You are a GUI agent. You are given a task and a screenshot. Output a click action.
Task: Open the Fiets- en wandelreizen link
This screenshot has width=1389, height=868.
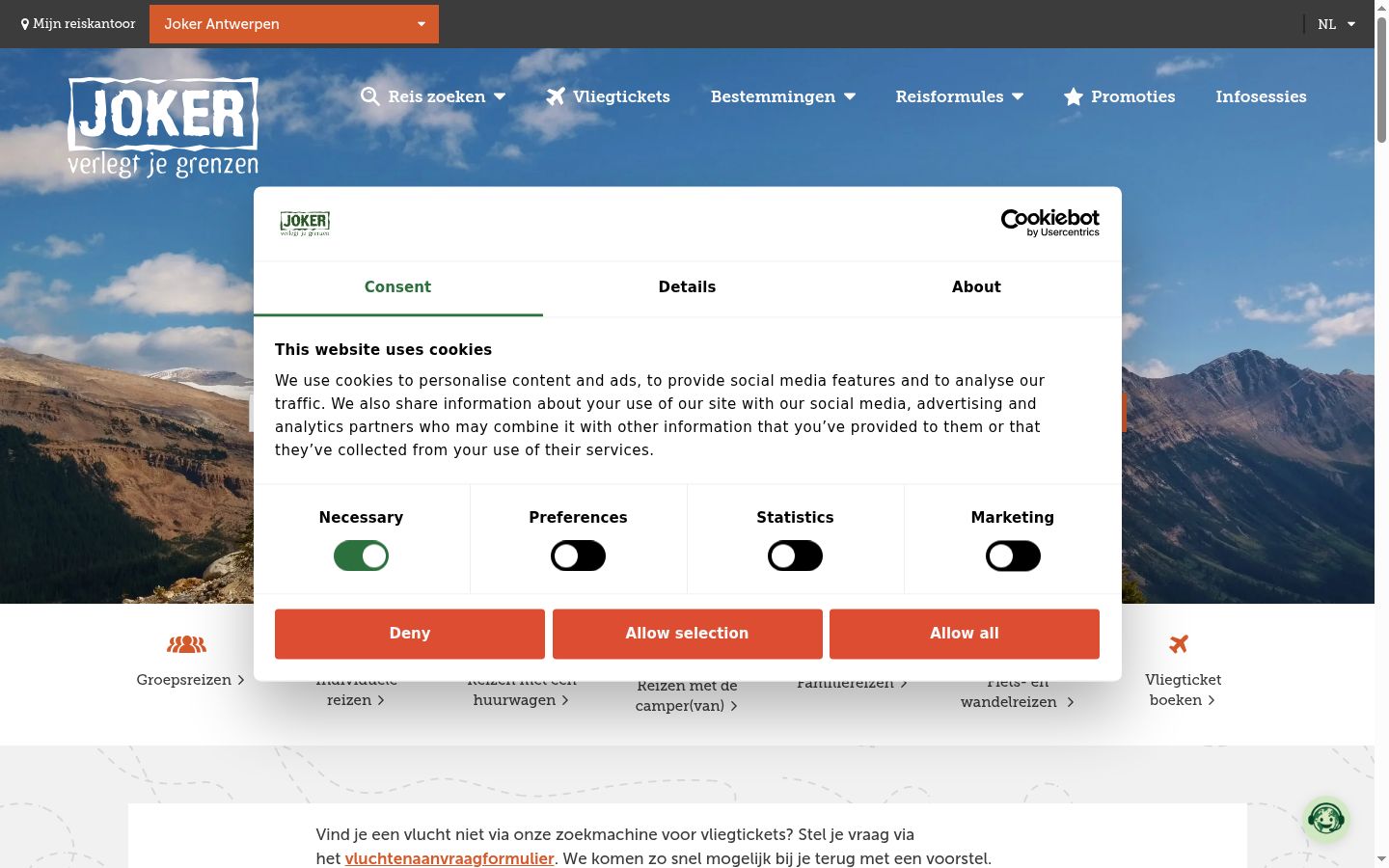point(1018,692)
